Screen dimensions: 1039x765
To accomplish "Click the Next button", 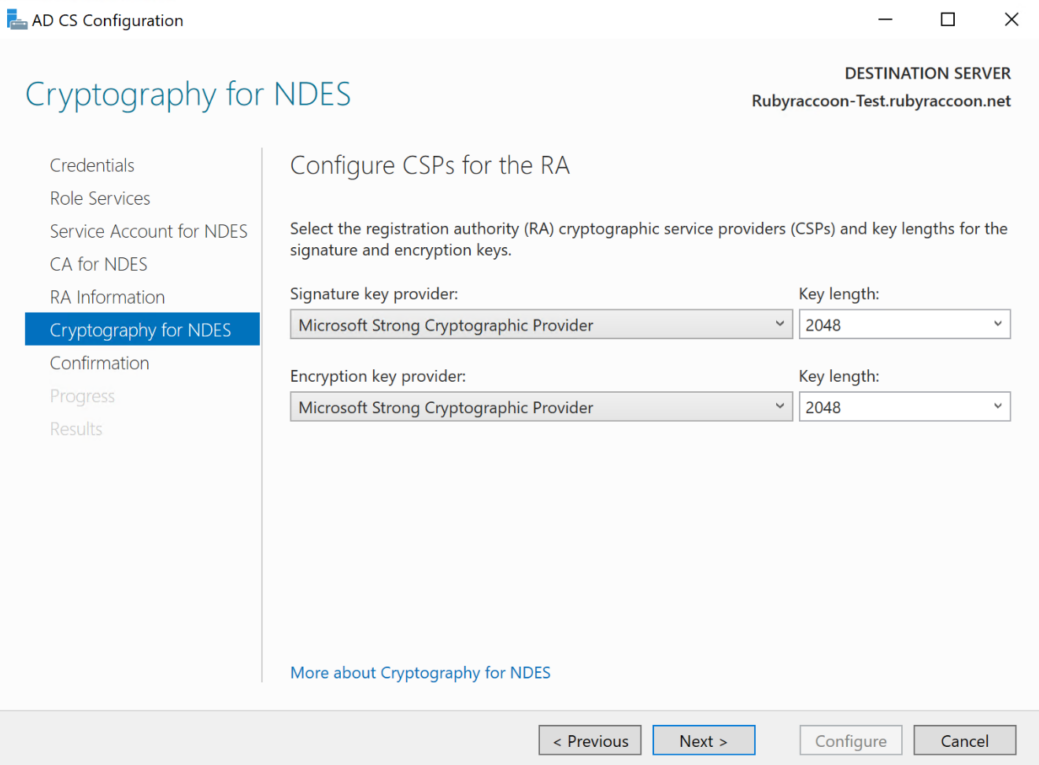I will pyautogui.click(x=703, y=740).
